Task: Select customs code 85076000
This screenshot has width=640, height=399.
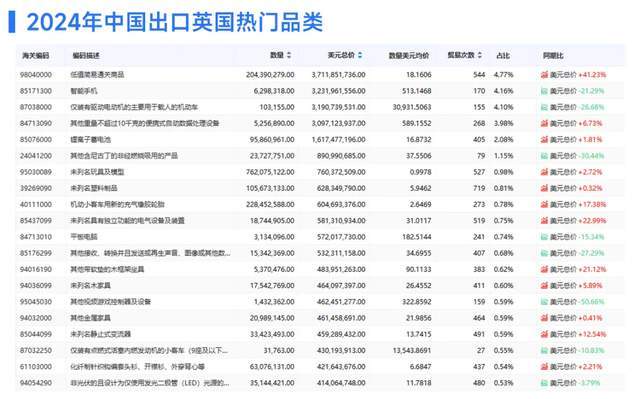Action: (x=36, y=140)
